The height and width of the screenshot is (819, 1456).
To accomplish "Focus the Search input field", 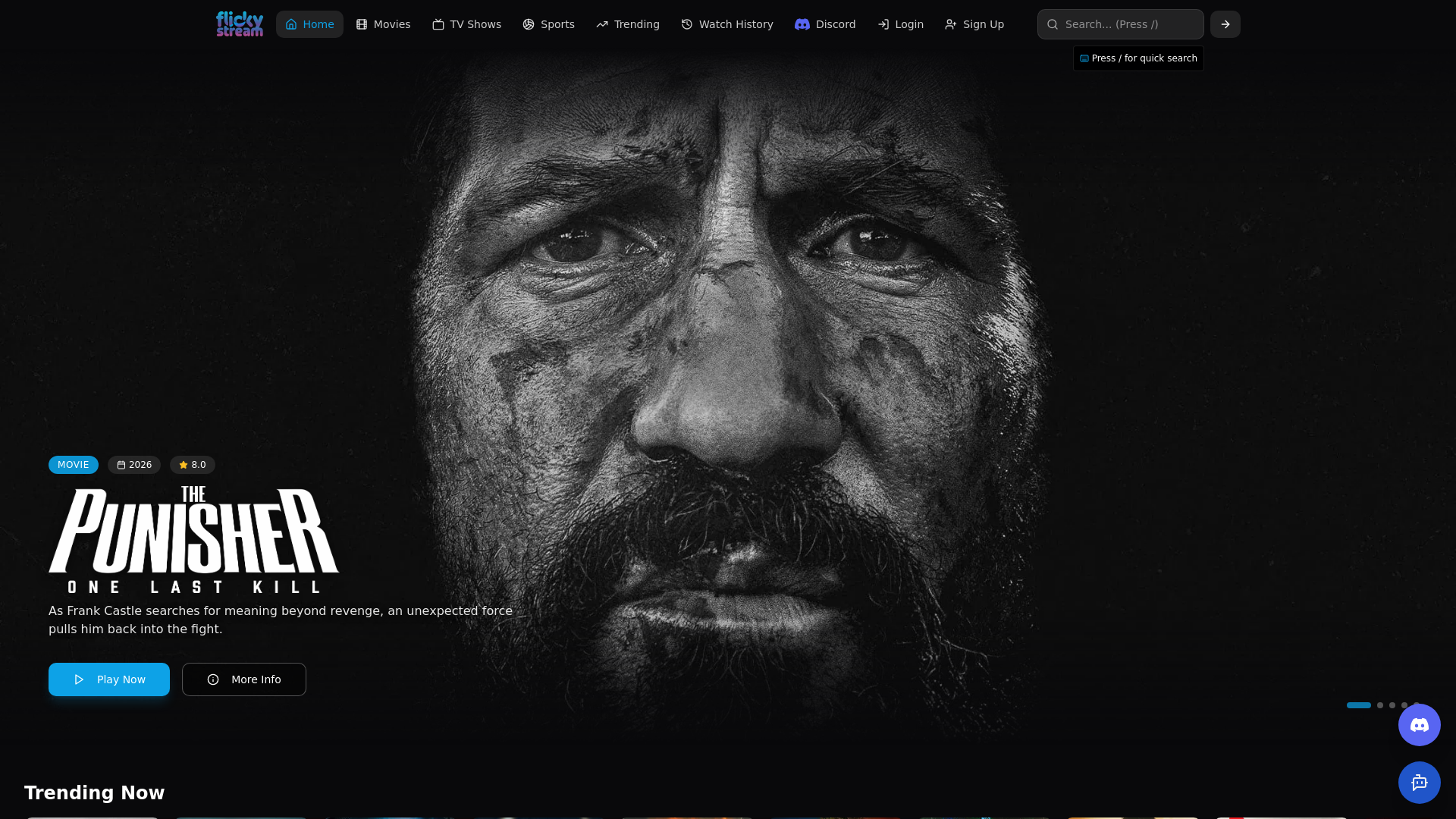I will click(1121, 24).
